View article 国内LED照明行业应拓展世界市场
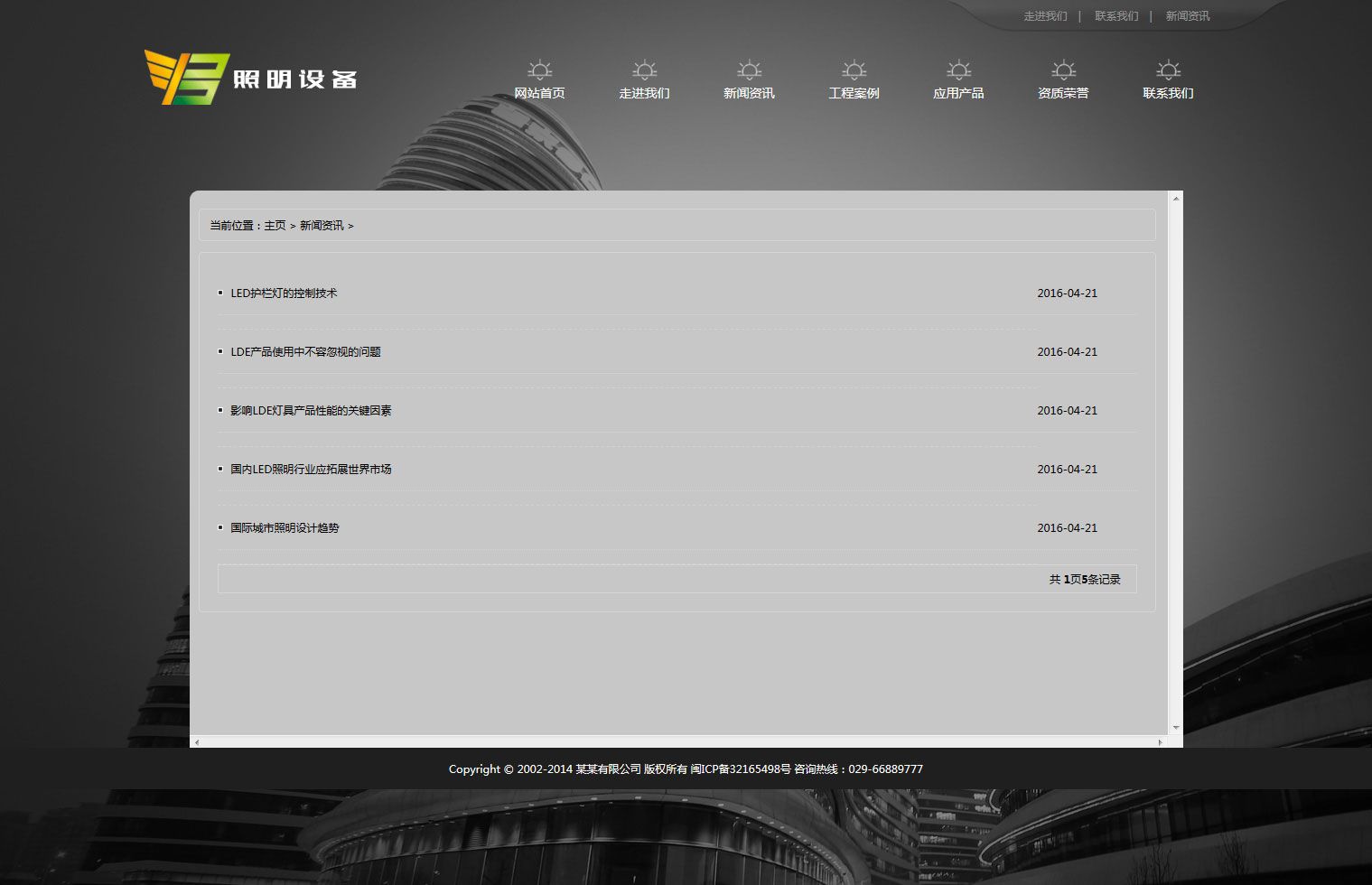The width and height of the screenshot is (1372, 885). click(x=311, y=470)
